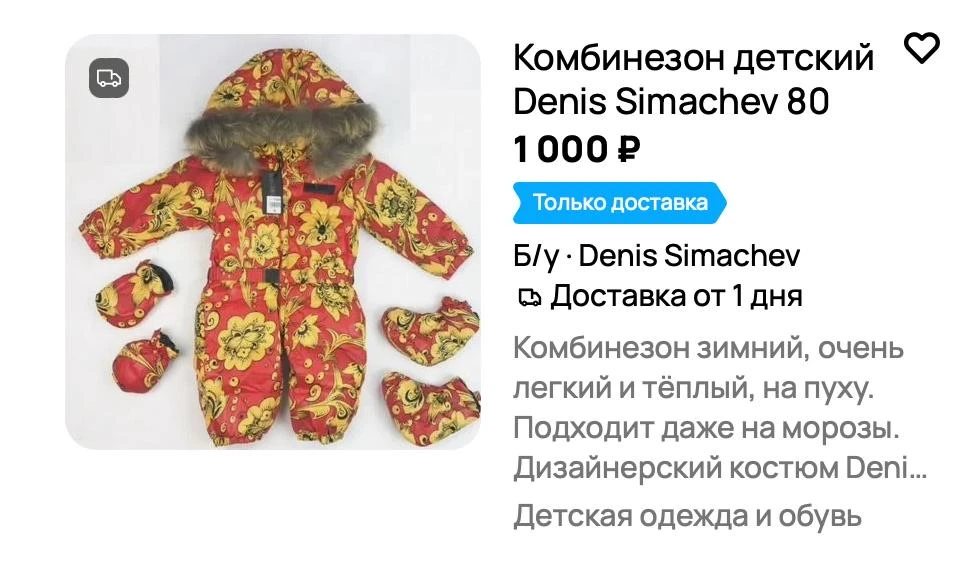Image resolution: width=964 pixels, height=572 pixels.
Task: Click the Denis Simachev brand label
Action: click(689, 256)
